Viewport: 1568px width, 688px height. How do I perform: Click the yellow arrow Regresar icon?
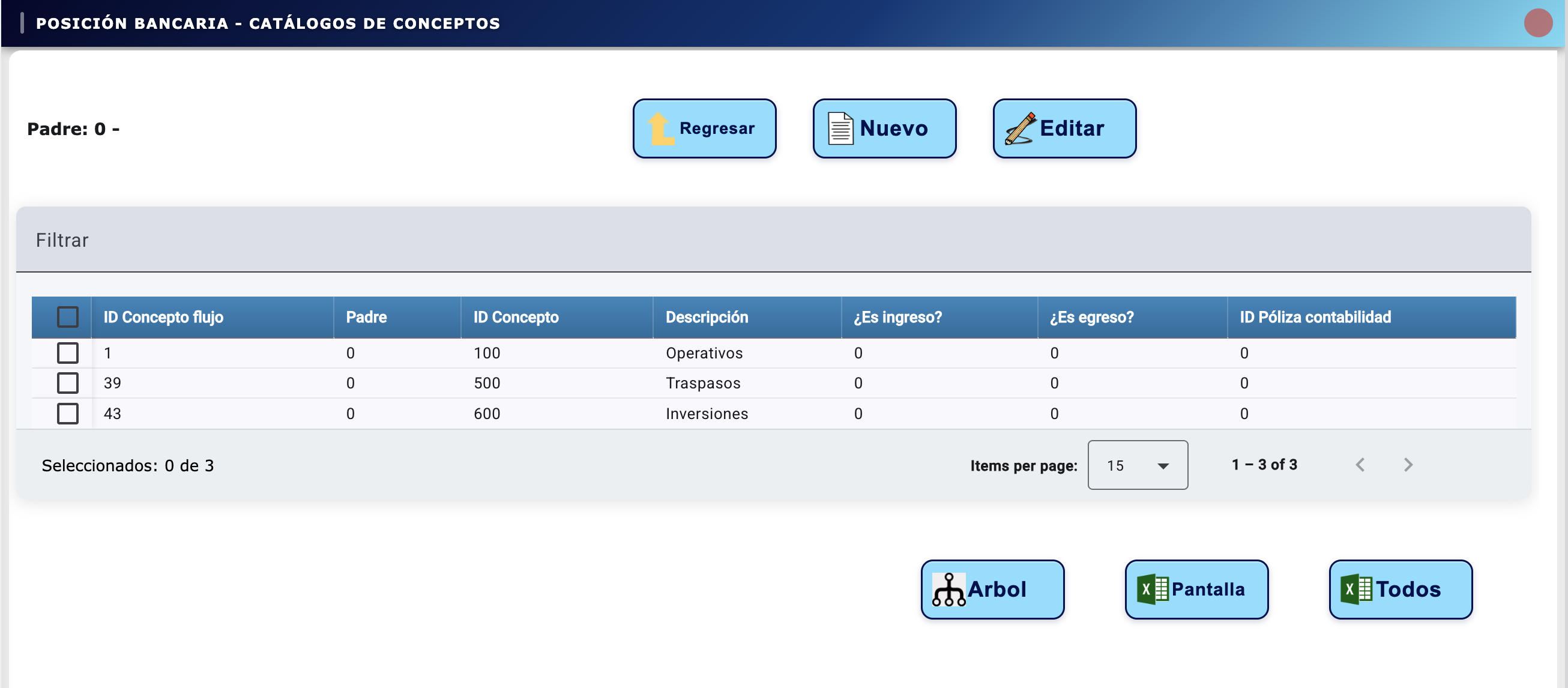click(x=660, y=128)
